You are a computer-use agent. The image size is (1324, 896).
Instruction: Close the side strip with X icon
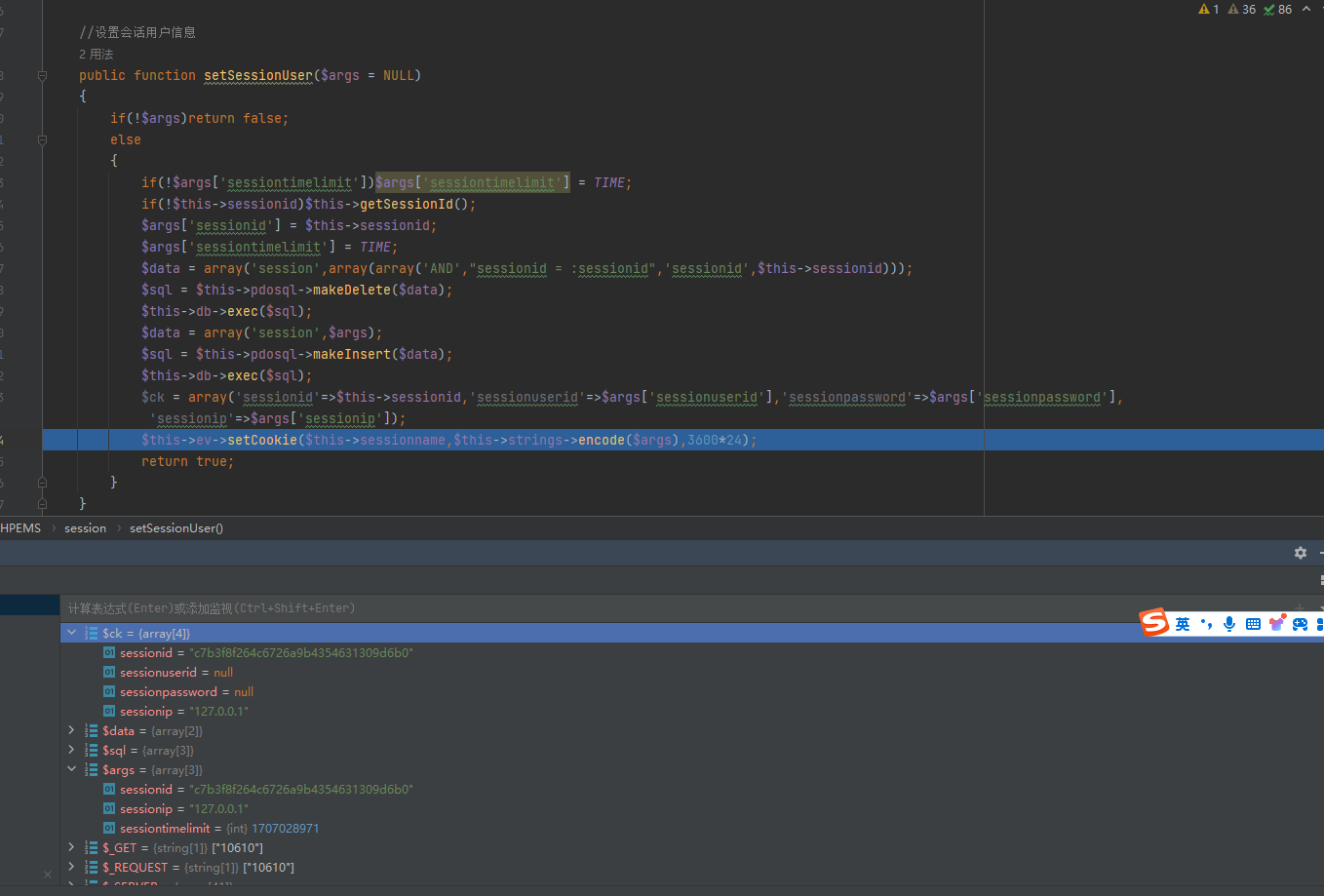coord(48,875)
